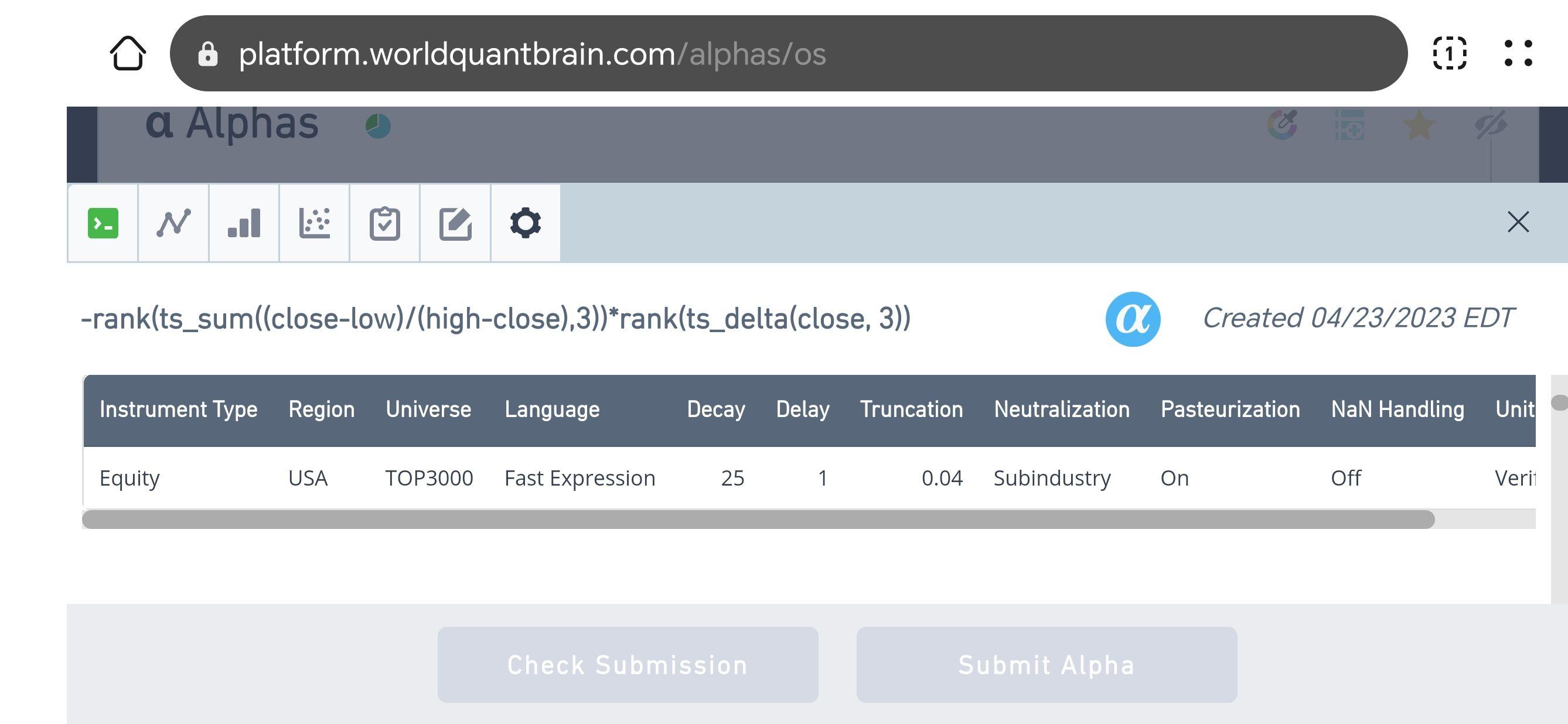The image size is (1568, 724).
Task: Open the edit note pencil tab icon
Action: 455,223
